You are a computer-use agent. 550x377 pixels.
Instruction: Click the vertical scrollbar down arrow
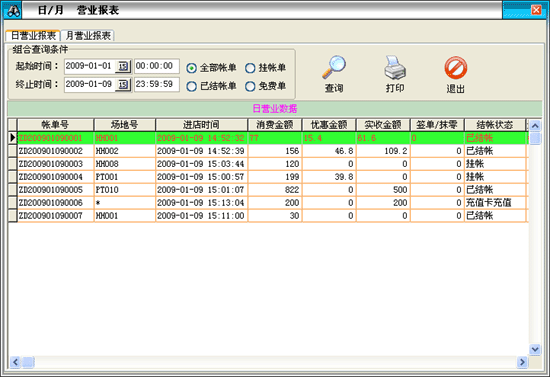535,349
